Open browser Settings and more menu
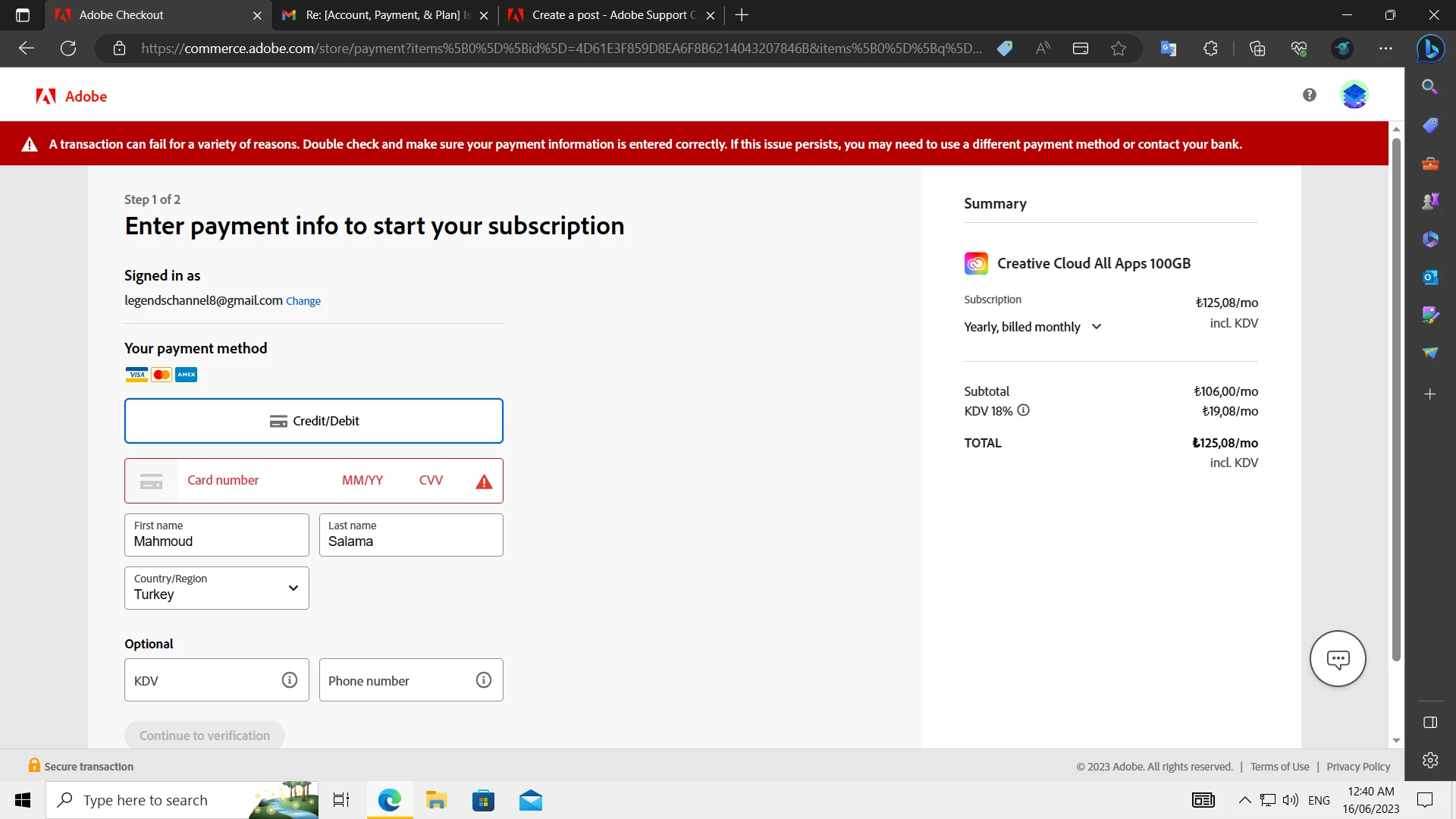Image resolution: width=1456 pixels, height=819 pixels. click(x=1385, y=49)
